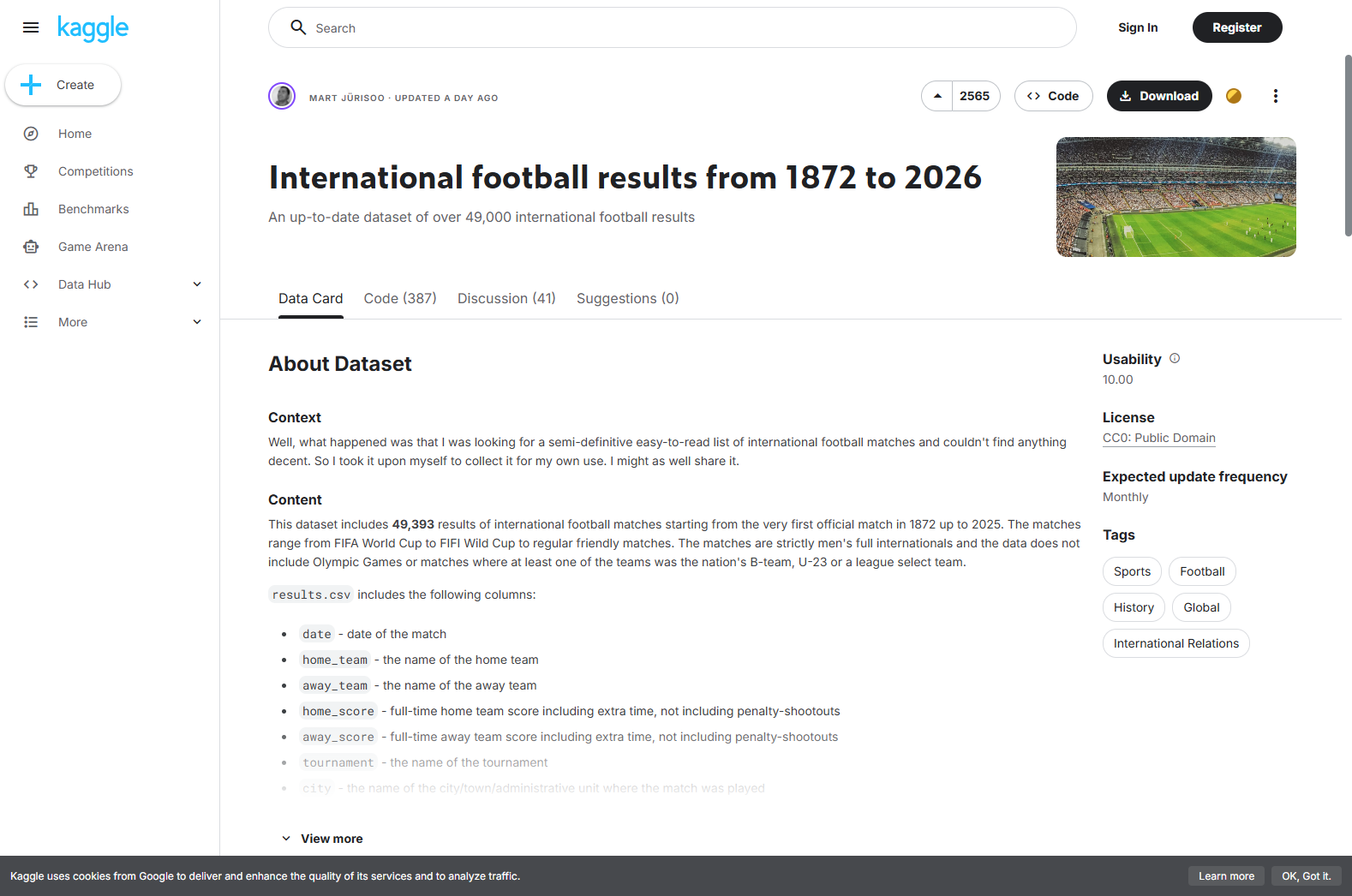
Task: Open the Game Arena robot icon
Action: click(x=31, y=247)
